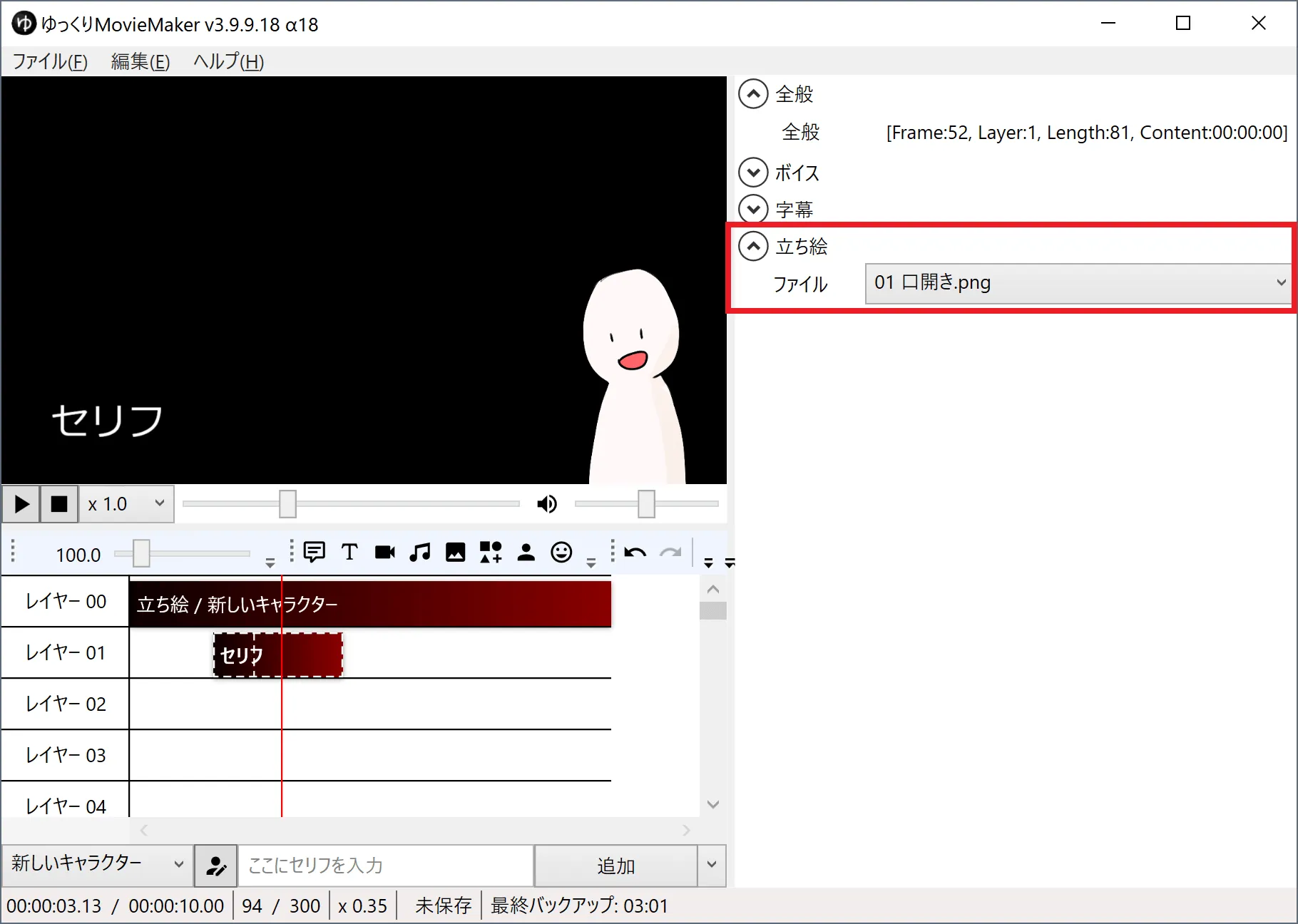
Task: Click the 未保存 status text
Action: [x=443, y=906]
